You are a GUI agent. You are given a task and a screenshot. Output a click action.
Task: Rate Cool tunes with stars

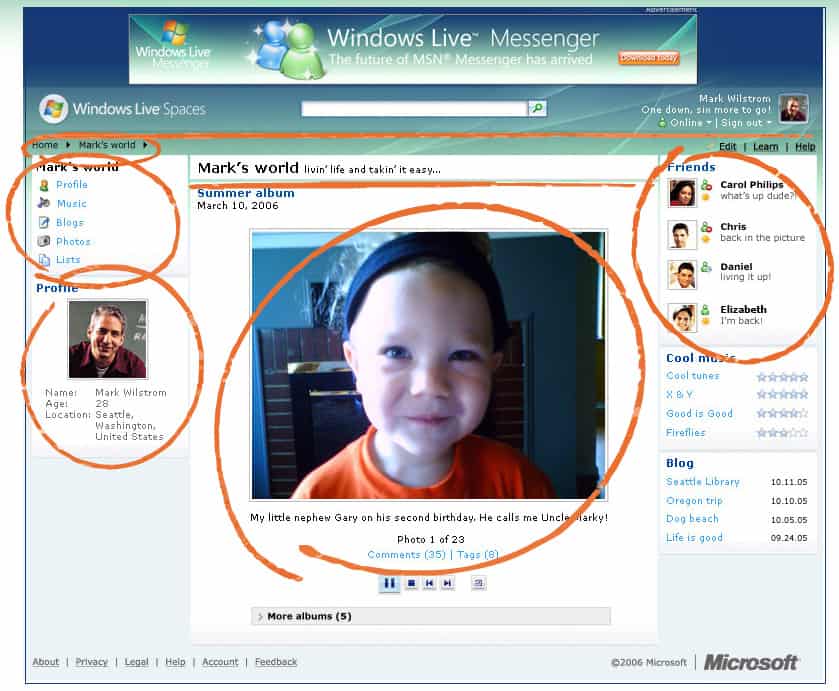[782, 377]
